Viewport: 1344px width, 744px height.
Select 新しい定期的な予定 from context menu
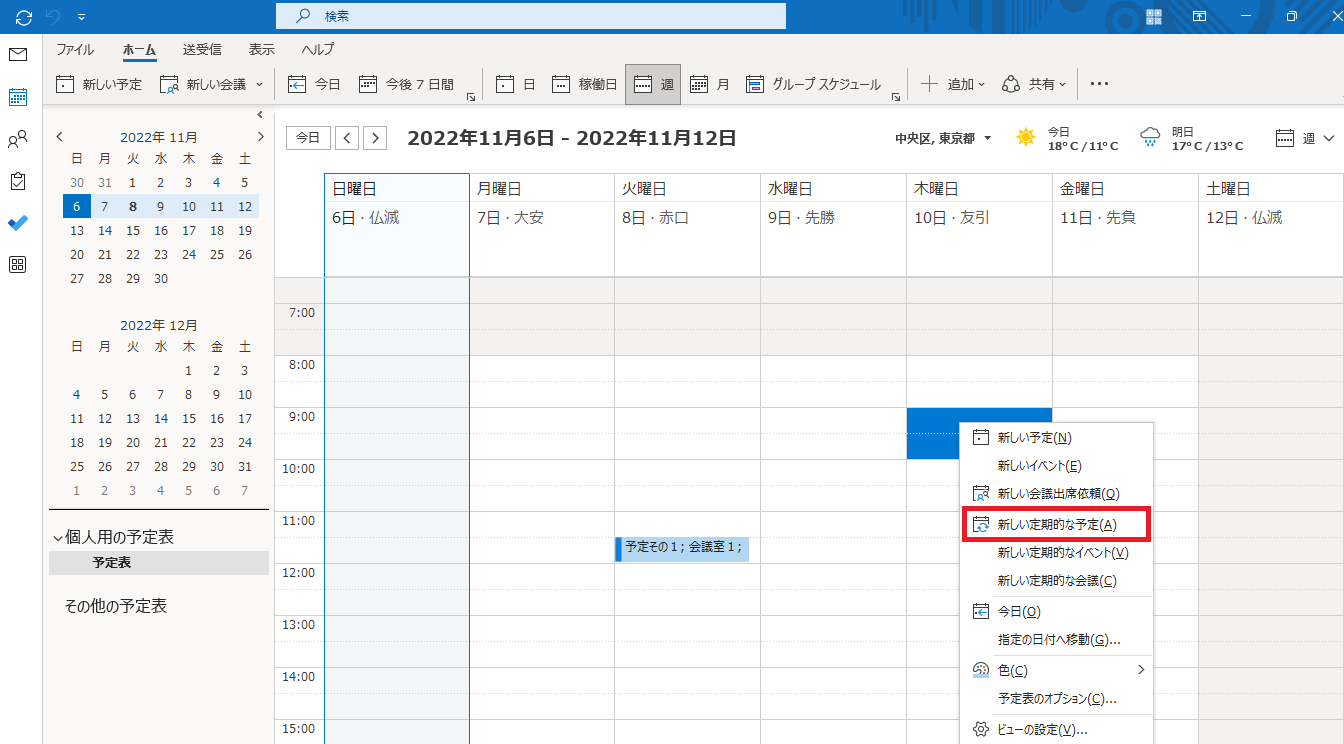point(1056,524)
